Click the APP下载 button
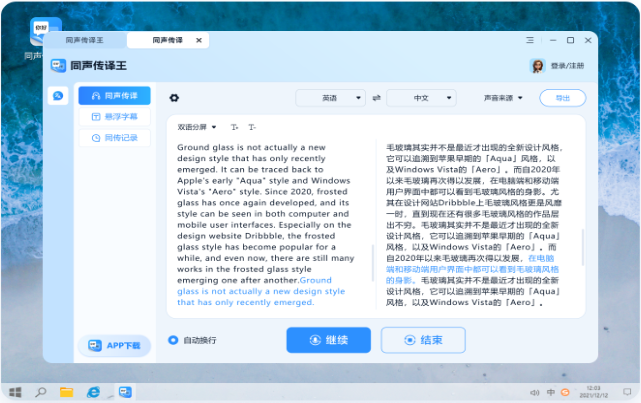The height and width of the screenshot is (403, 641). 114,346
